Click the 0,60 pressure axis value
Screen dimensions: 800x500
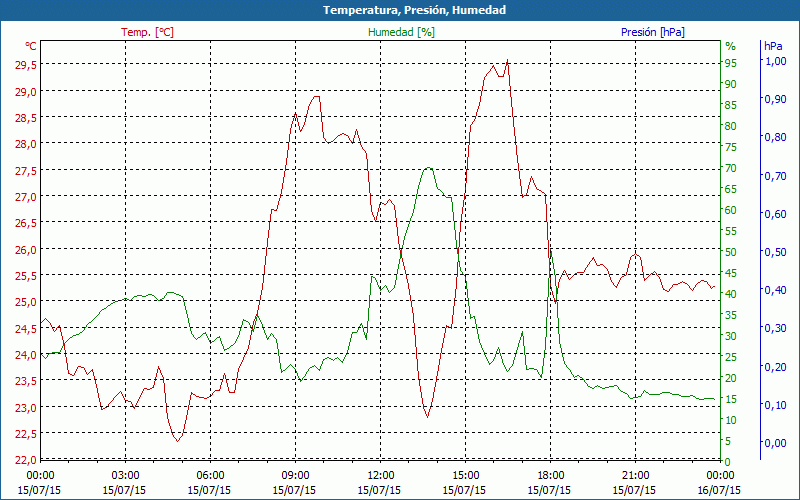[x=776, y=214]
